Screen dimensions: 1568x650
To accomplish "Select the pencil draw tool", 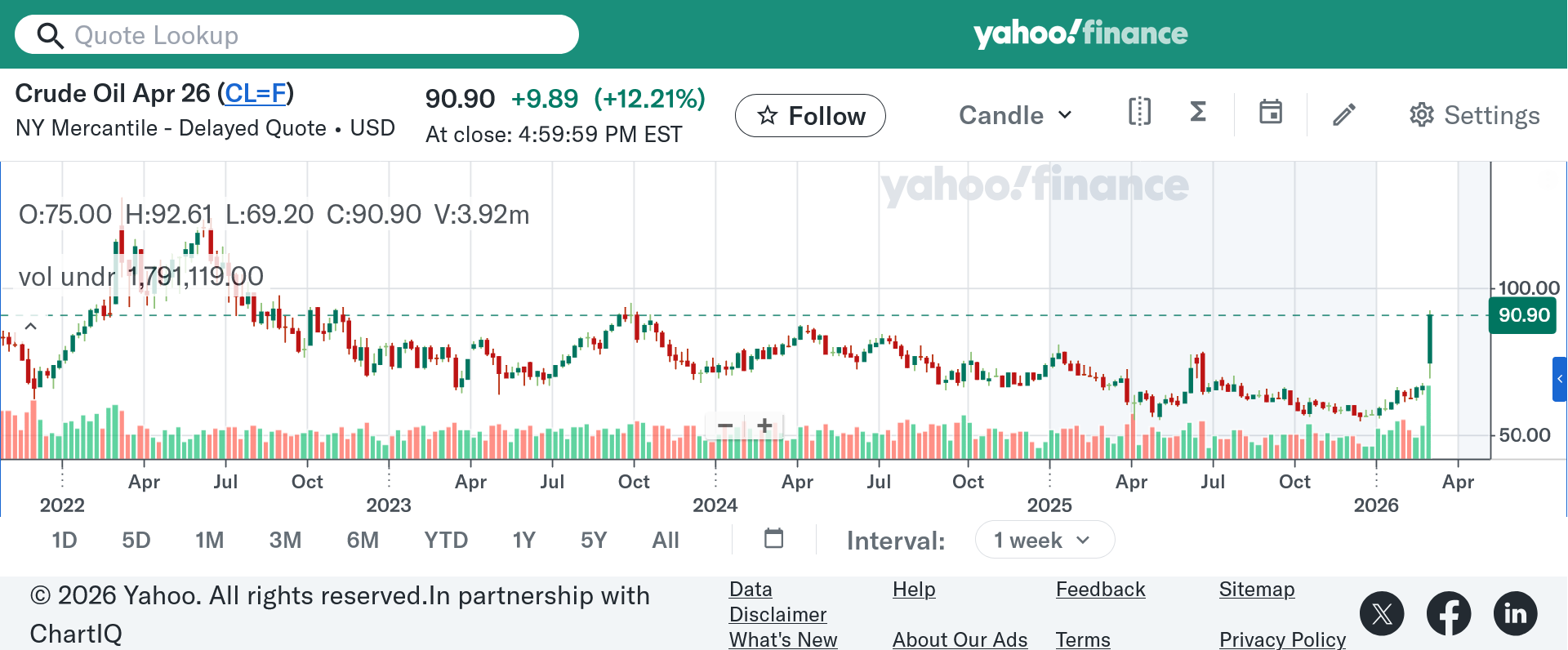I will coord(1344,114).
